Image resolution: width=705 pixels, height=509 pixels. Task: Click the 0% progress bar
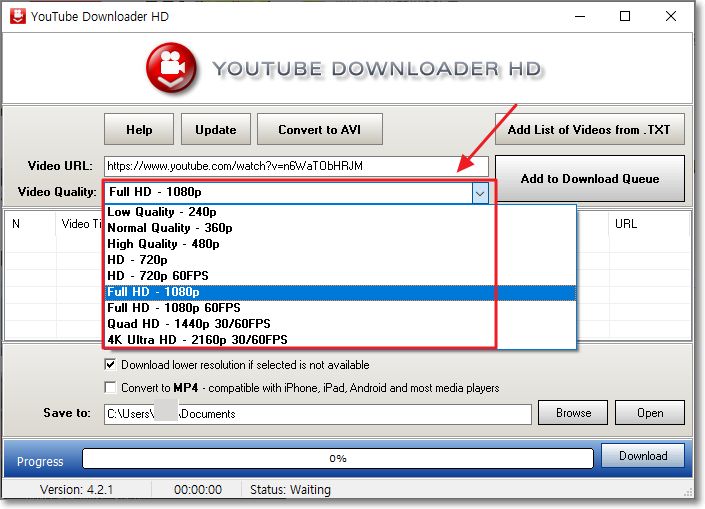click(338, 459)
